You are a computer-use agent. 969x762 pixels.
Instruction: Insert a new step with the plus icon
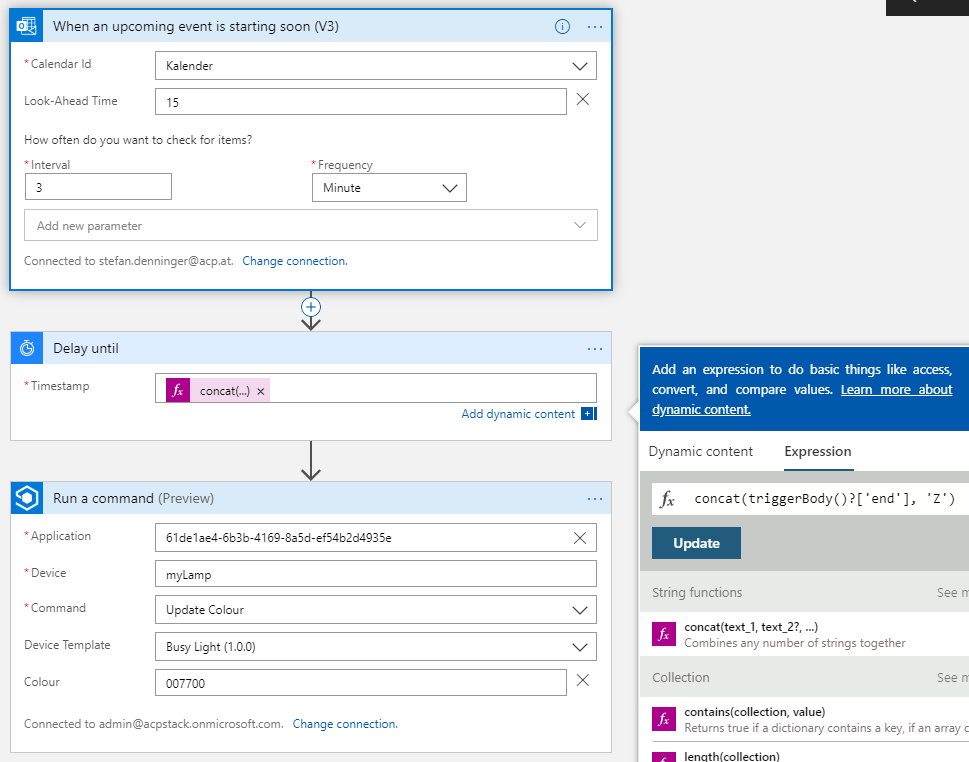click(x=311, y=307)
